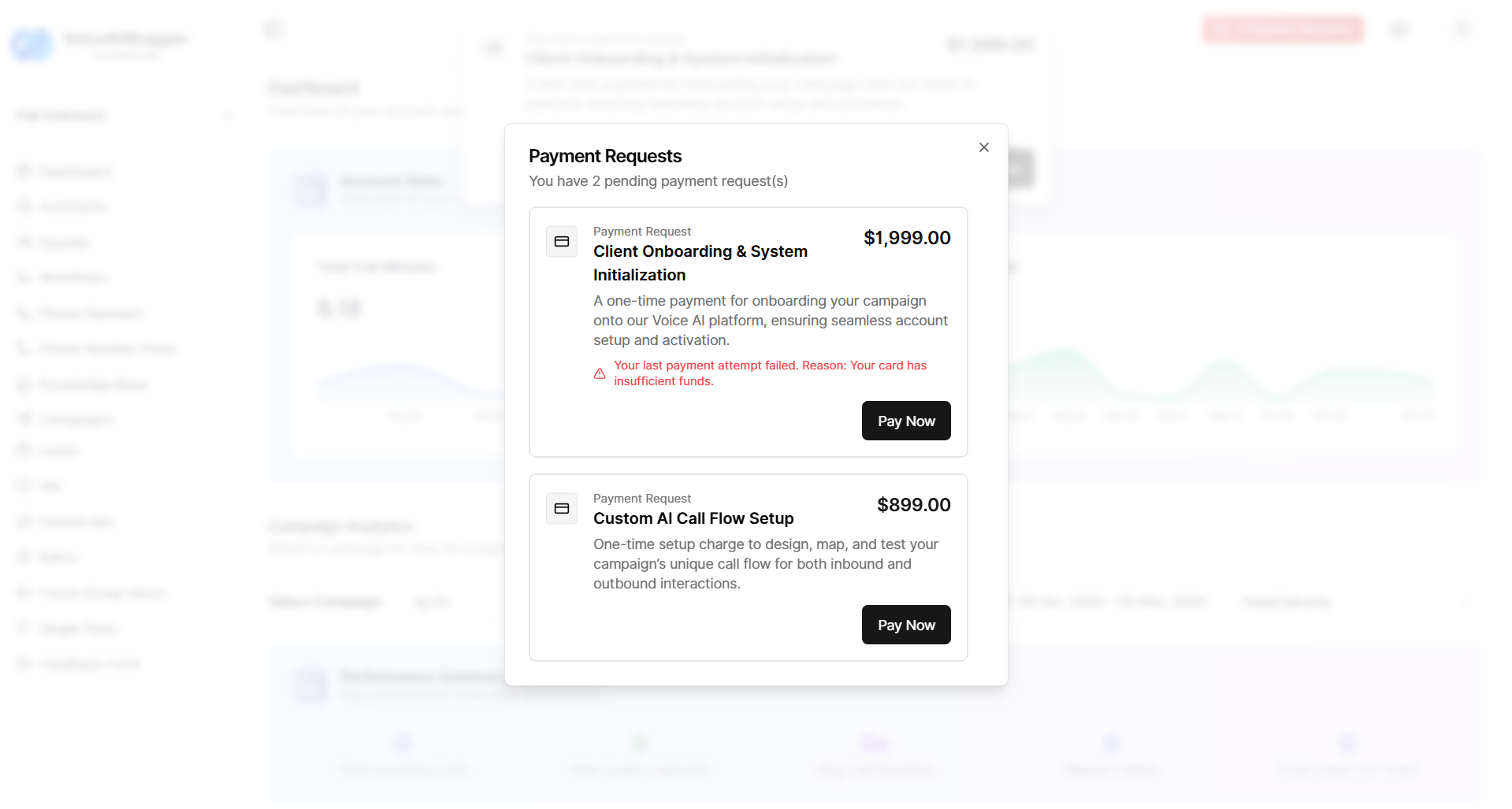Pay Now for Custom AI Call Flow Setup

[905, 625]
